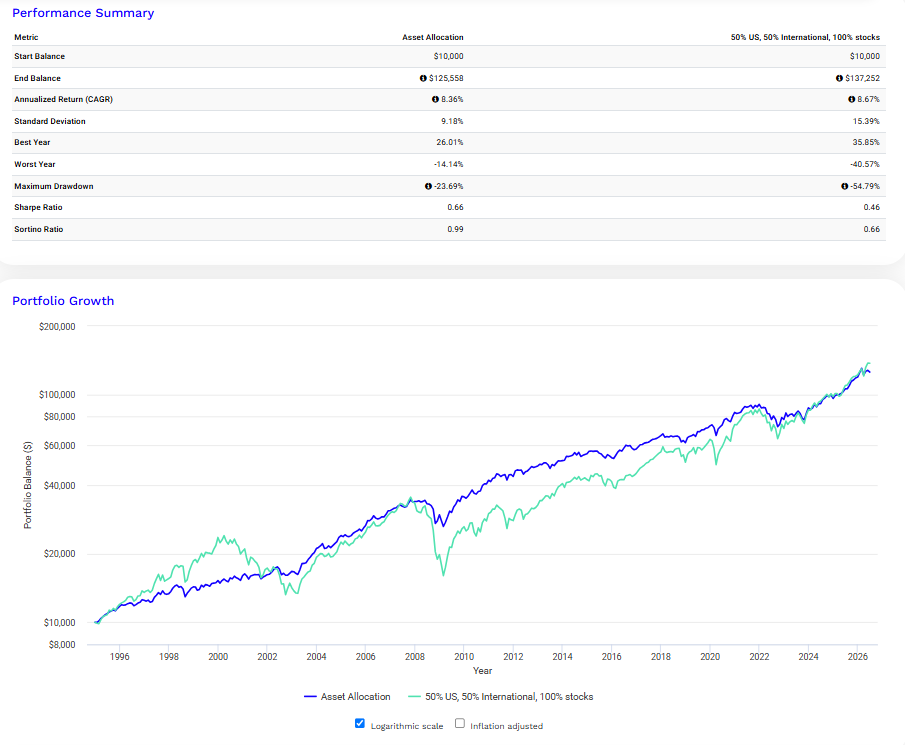905x745 pixels.
Task: Click the $100,000 y-axis label
Action: (57, 395)
